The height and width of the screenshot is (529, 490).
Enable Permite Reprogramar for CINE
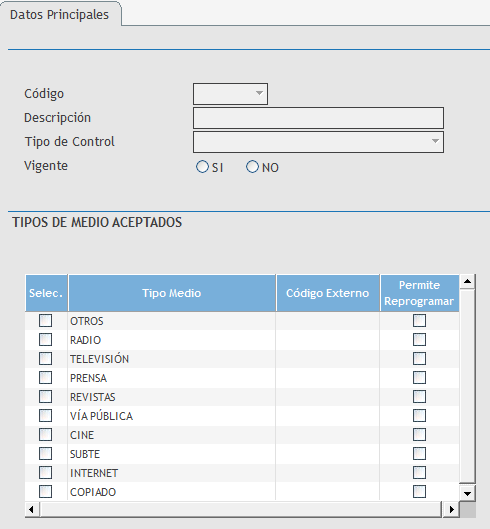(x=419, y=435)
